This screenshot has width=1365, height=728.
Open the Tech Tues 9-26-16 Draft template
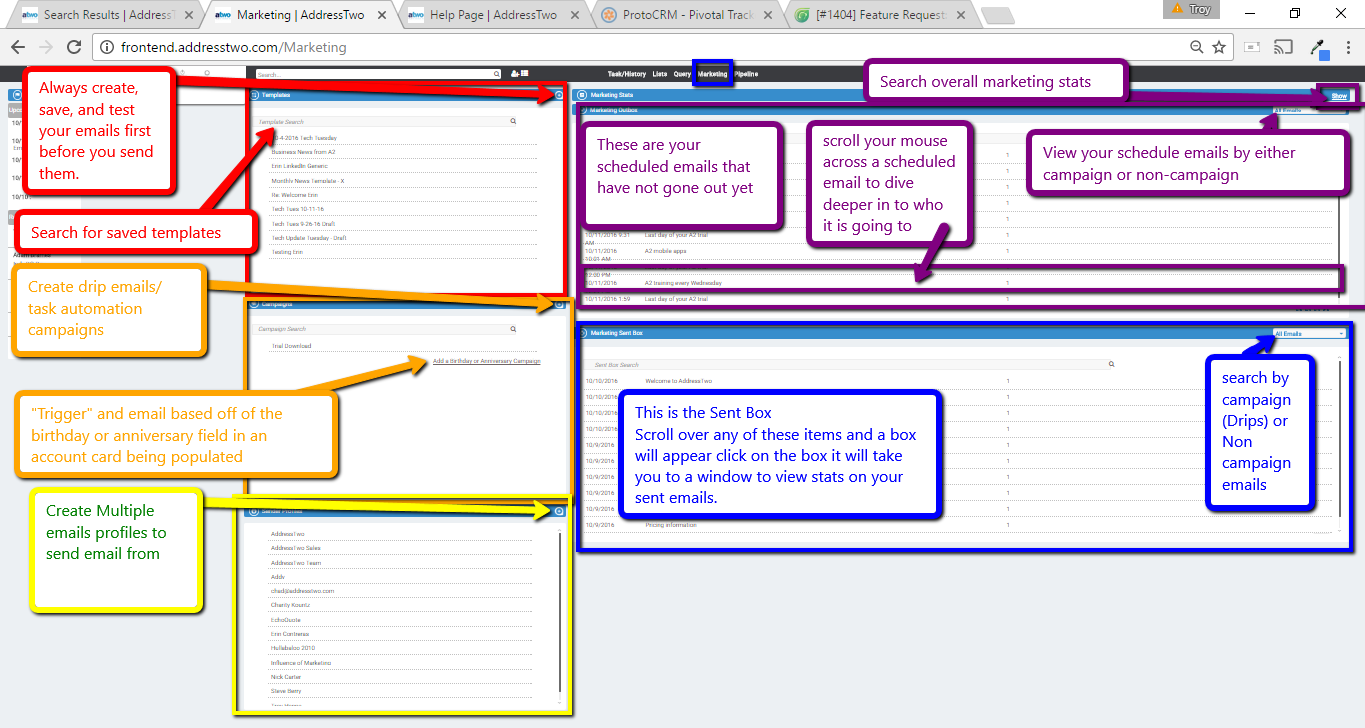point(304,224)
